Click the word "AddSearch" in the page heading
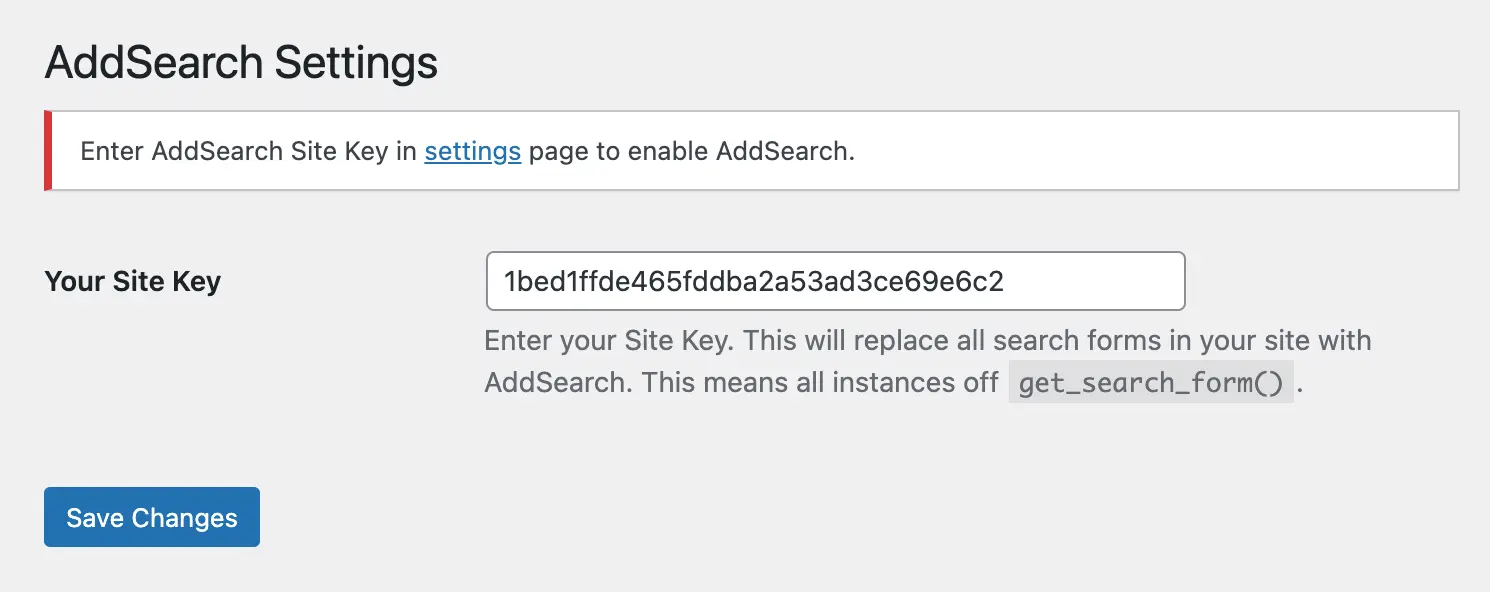Viewport: 1490px width, 592px height. pos(154,63)
